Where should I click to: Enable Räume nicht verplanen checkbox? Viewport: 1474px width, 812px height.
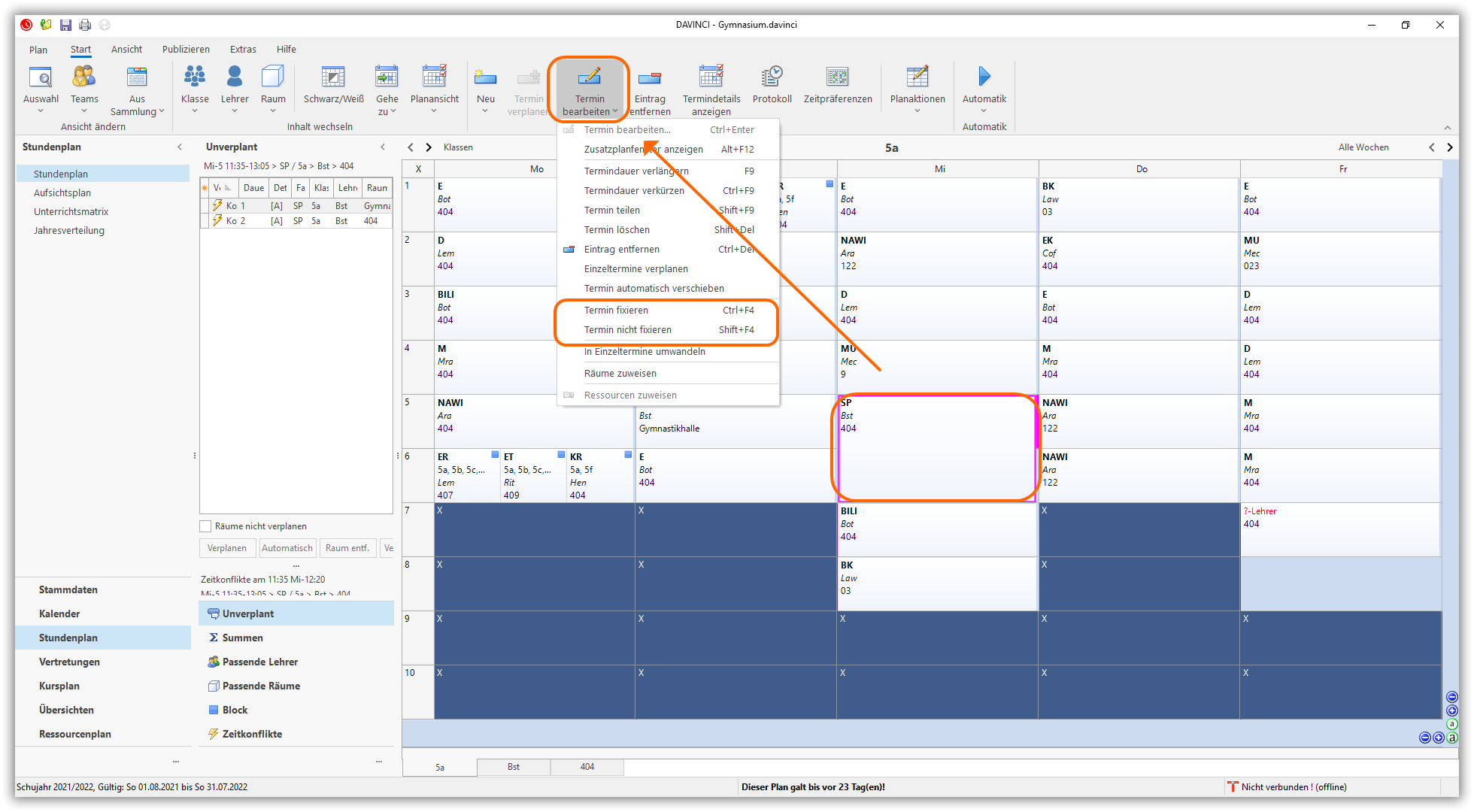205,526
